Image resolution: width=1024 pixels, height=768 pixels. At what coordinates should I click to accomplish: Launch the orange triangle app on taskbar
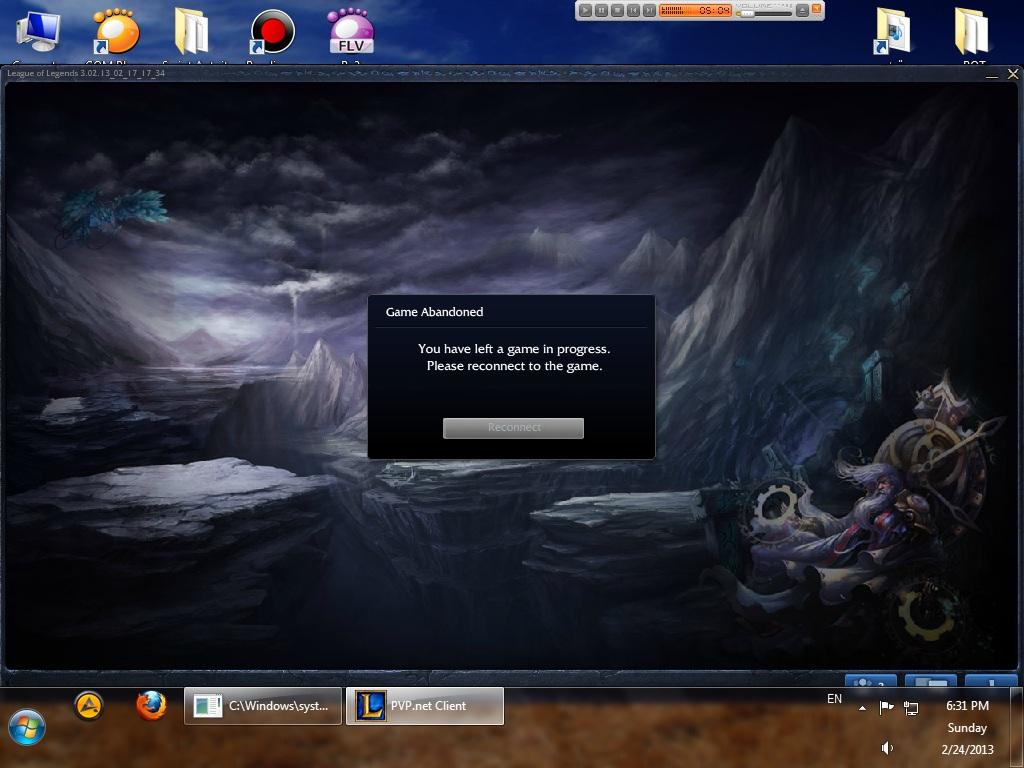pos(89,706)
